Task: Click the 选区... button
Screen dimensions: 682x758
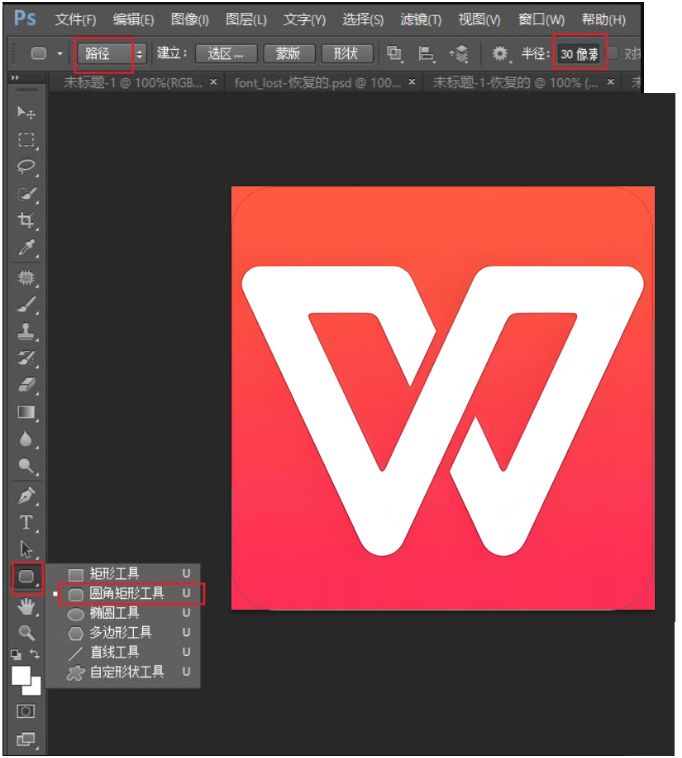Action: [225, 54]
